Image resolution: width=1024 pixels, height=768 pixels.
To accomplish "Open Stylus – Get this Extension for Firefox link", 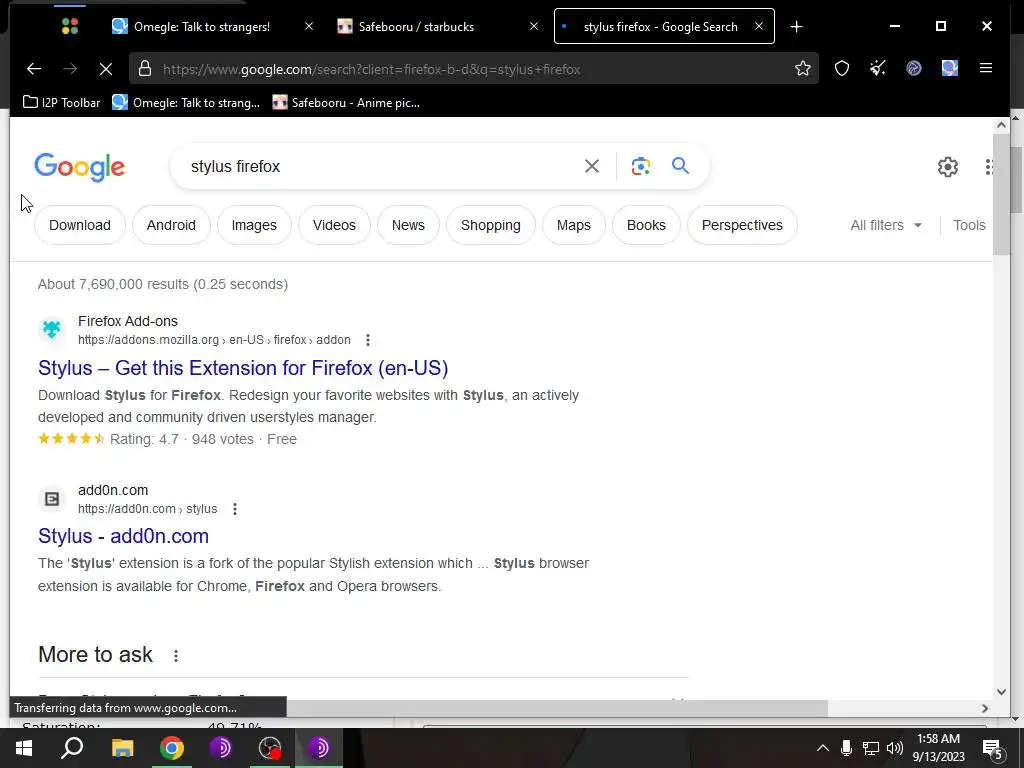I will (243, 368).
